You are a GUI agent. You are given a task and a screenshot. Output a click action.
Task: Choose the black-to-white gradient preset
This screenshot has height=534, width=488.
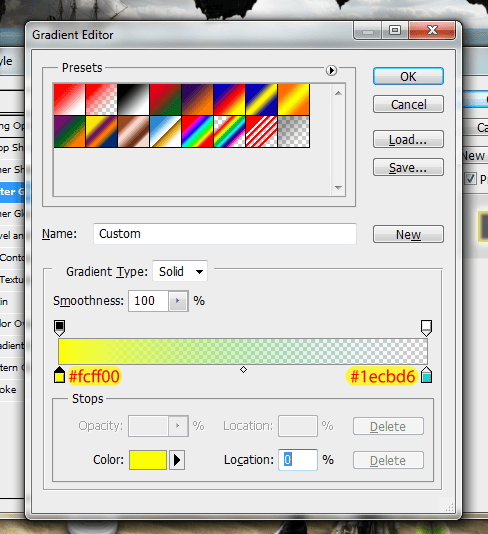[x=133, y=100]
